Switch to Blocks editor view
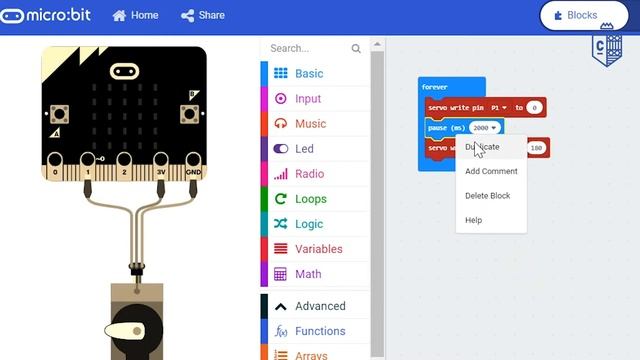The width and height of the screenshot is (640, 360). click(x=584, y=16)
